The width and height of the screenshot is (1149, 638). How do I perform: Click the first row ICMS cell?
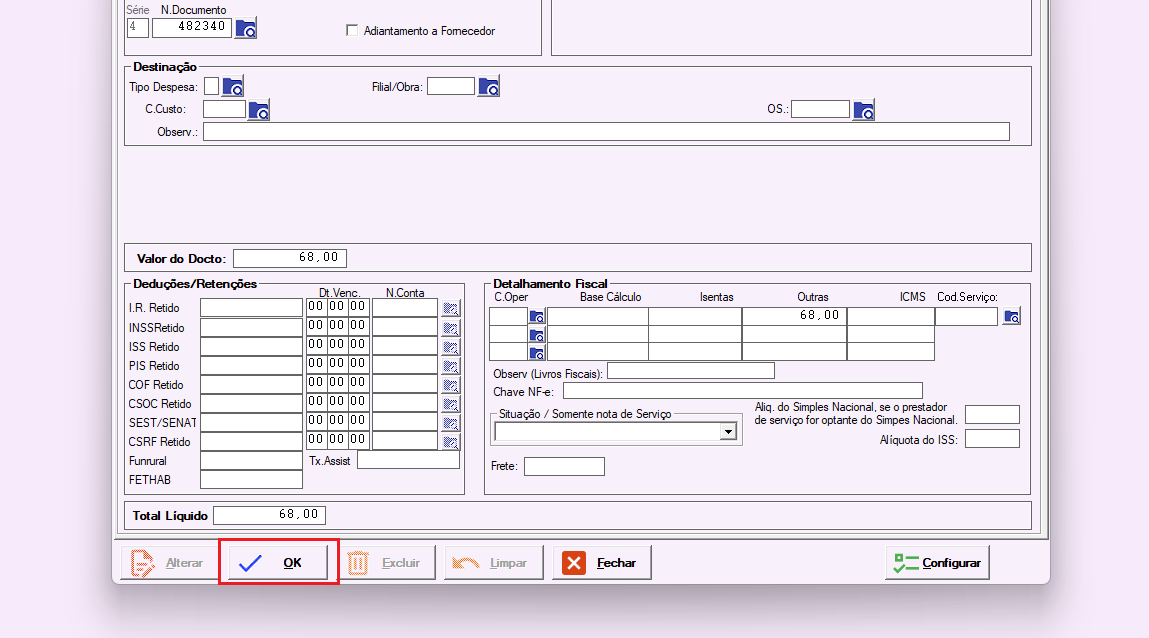click(x=891, y=316)
